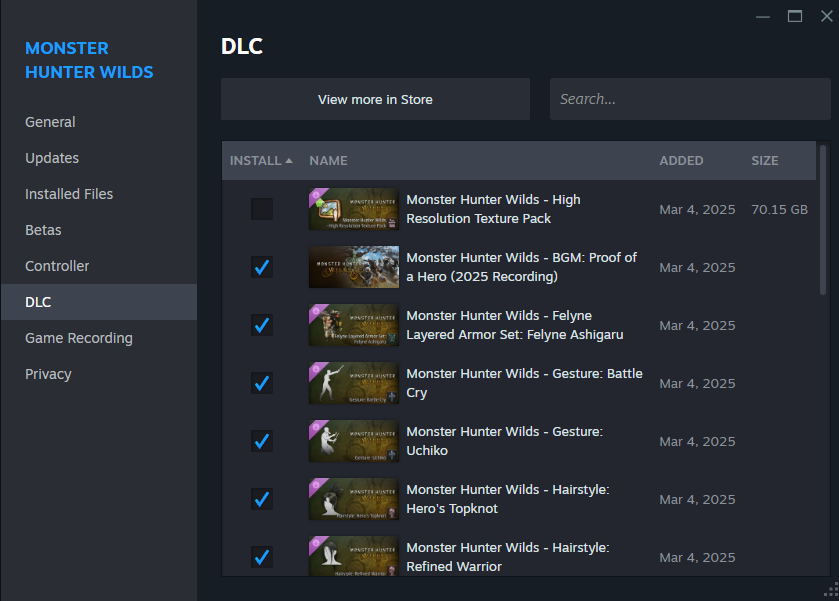Click the DLC search field
839x601 pixels.
[x=690, y=100]
